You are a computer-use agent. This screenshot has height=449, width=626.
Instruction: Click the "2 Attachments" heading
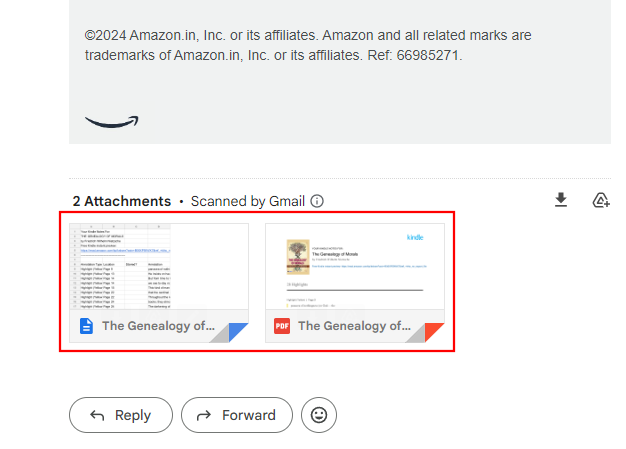click(121, 201)
